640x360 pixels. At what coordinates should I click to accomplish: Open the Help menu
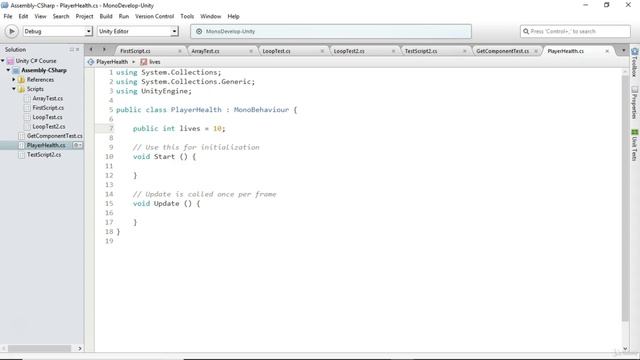pos(233,16)
